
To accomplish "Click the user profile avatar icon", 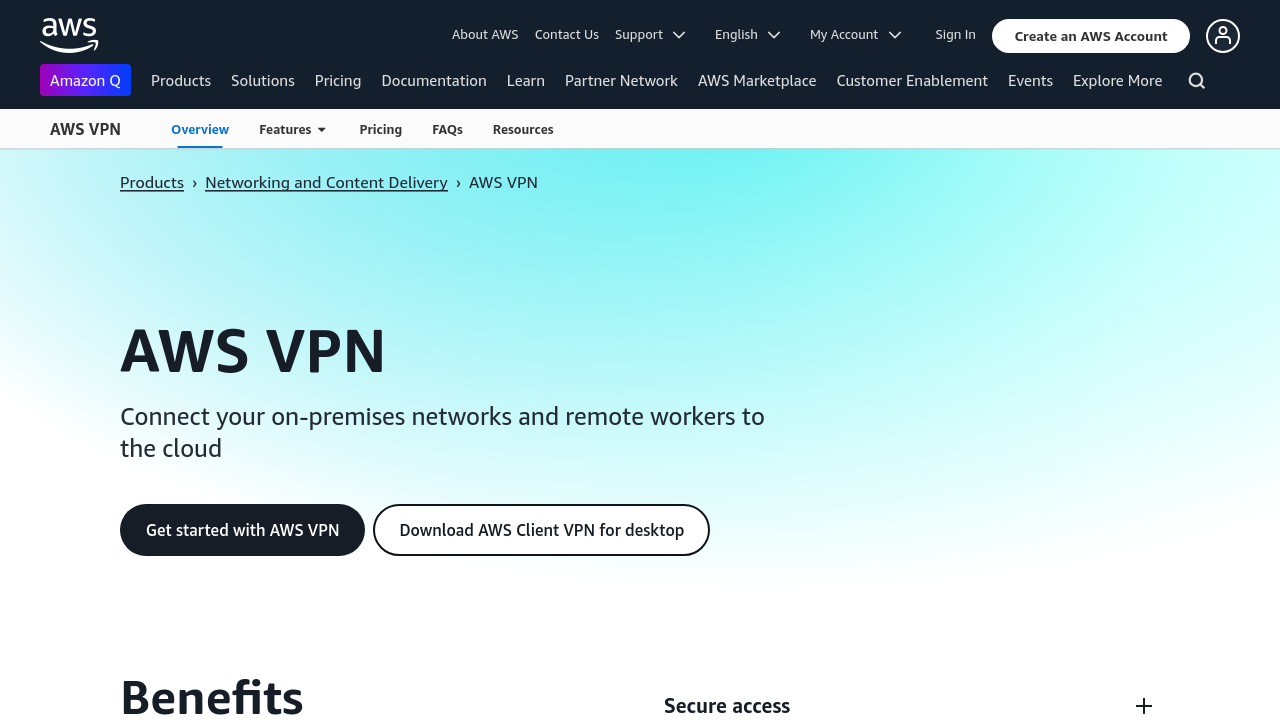I will point(1222,36).
